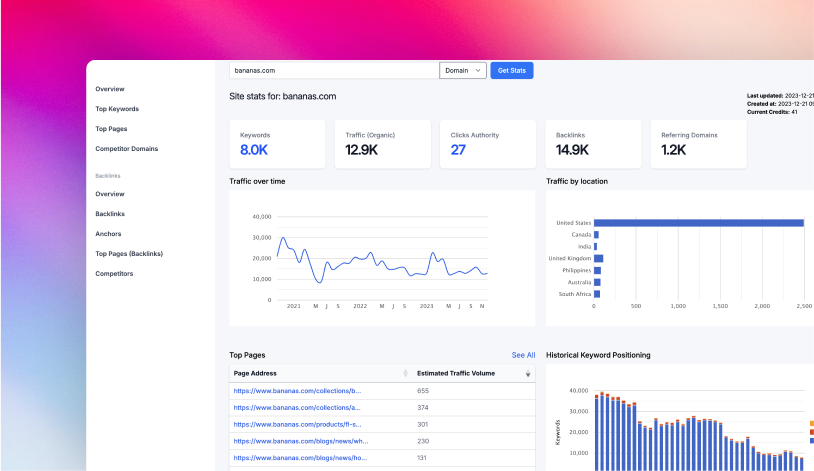Open the bananas.com/blogs/news/wh... page link
This screenshot has width=814, height=471.
point(301,441)
